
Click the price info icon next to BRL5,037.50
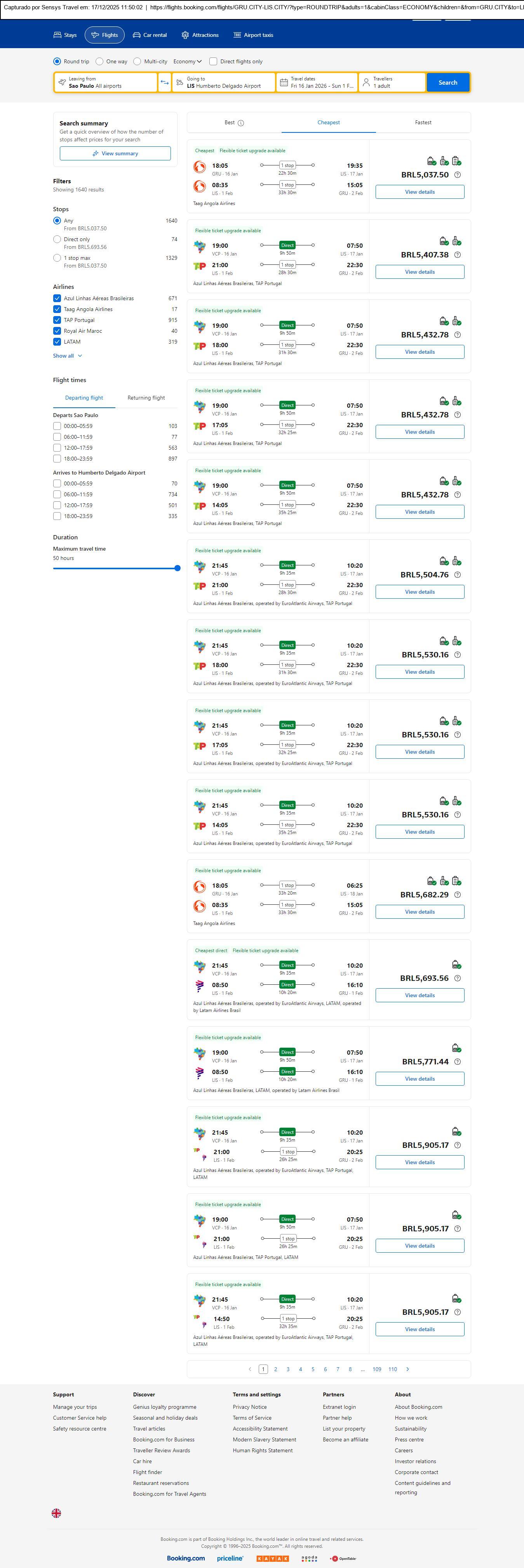[458, 175]
